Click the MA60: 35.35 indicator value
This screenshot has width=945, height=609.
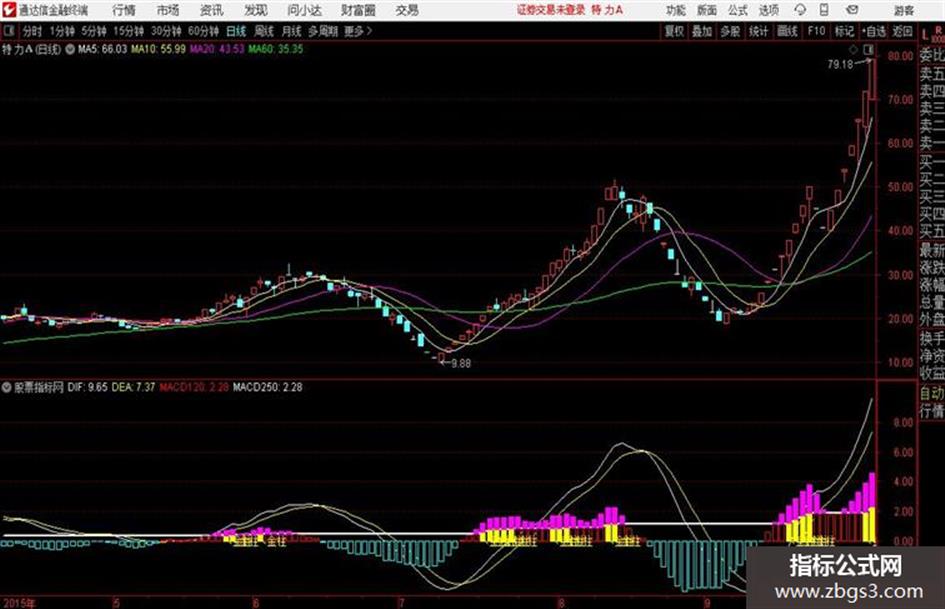pos(275,49)
